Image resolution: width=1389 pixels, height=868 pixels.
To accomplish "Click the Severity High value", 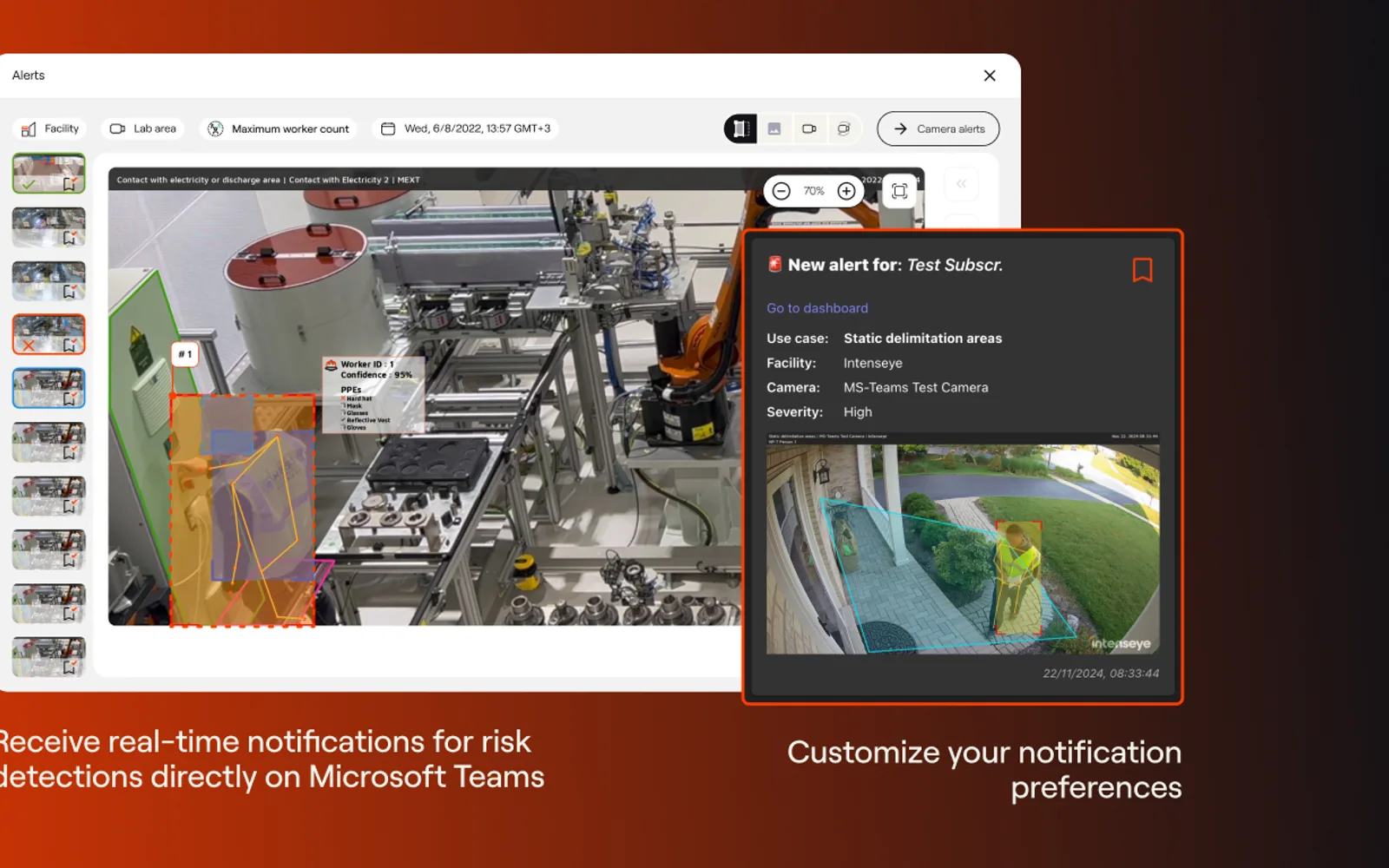I will [x=858, y=412].
